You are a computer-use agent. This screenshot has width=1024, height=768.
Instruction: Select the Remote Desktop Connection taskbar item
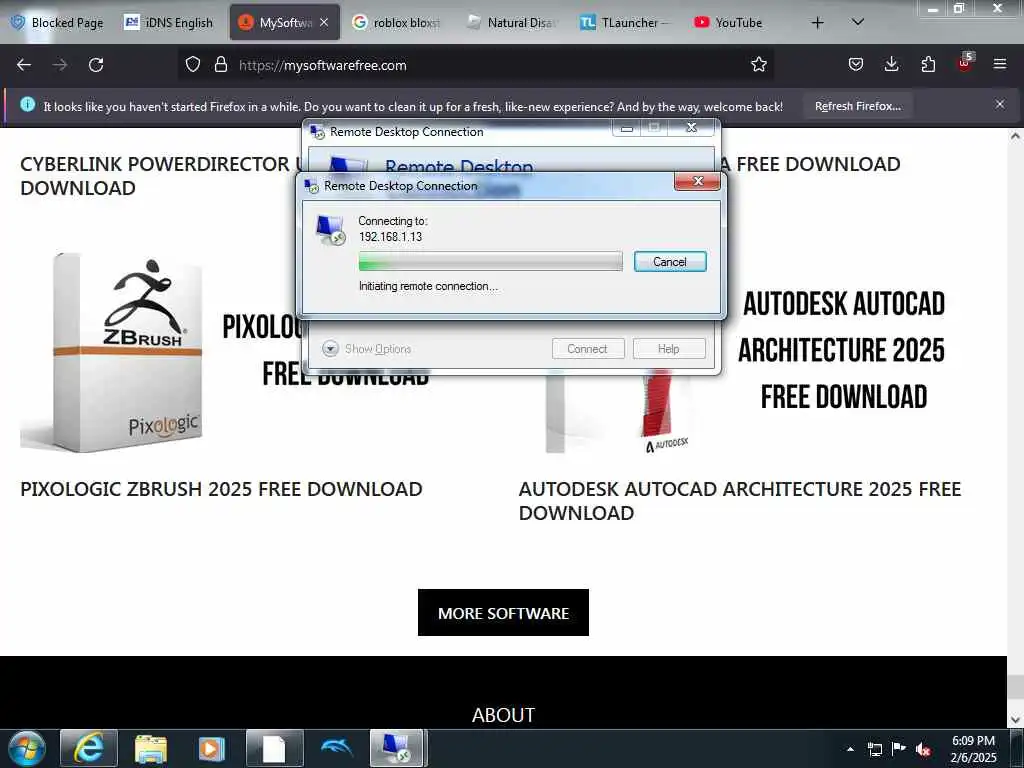[x=398, y=748]
